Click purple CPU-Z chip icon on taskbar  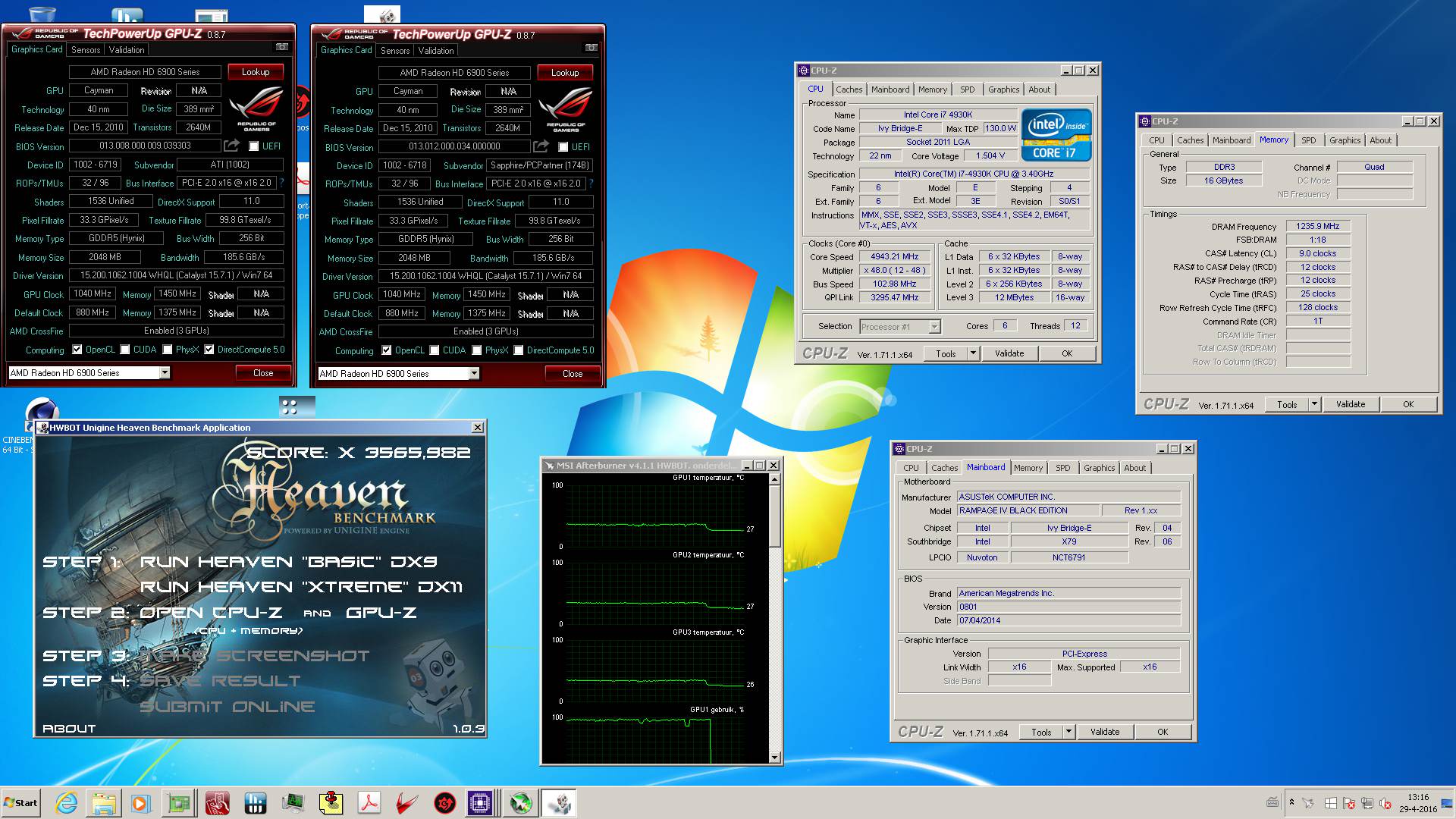(x=480, y=803)
